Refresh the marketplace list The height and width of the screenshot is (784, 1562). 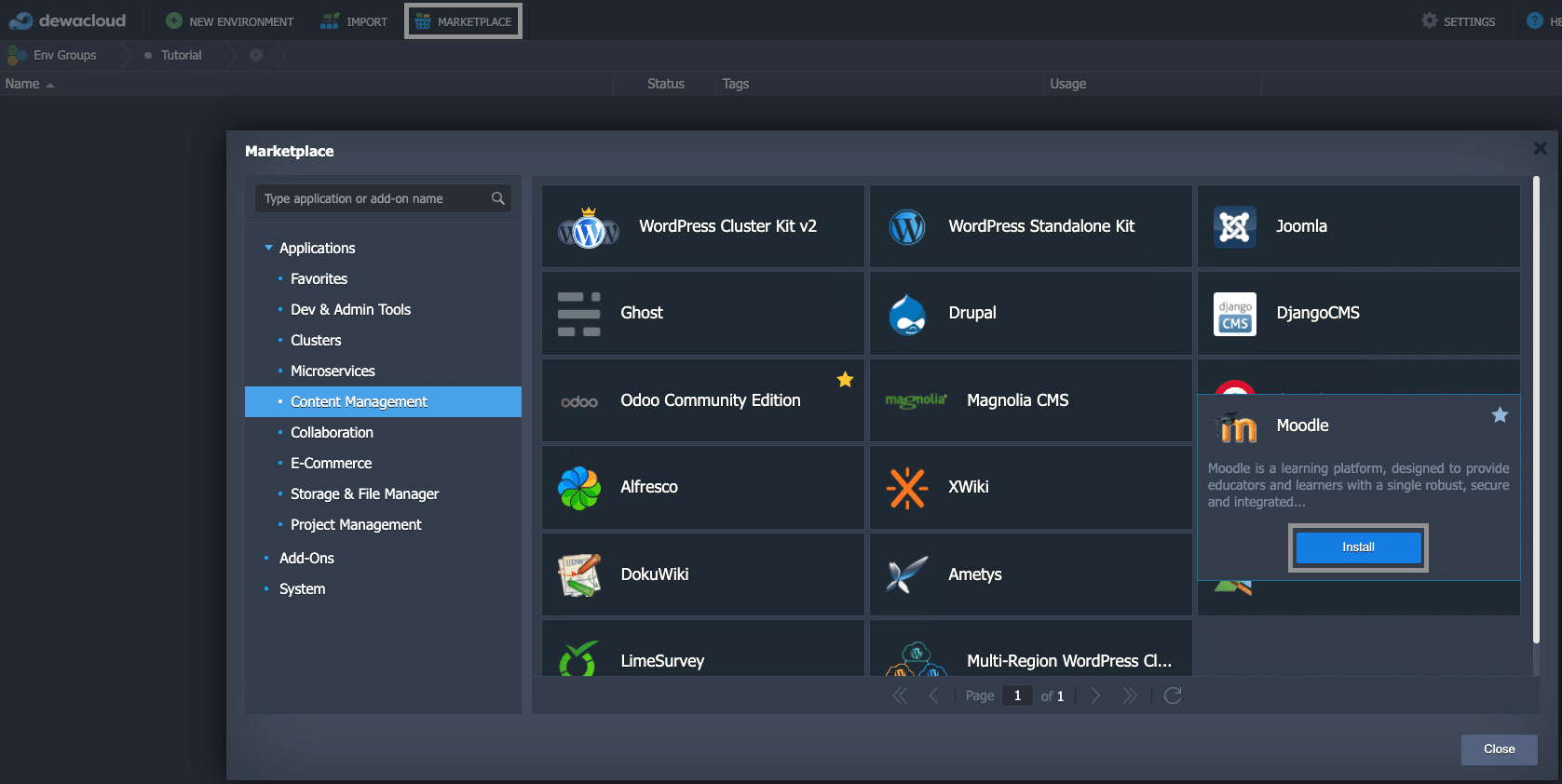[x=1173, y=696]
